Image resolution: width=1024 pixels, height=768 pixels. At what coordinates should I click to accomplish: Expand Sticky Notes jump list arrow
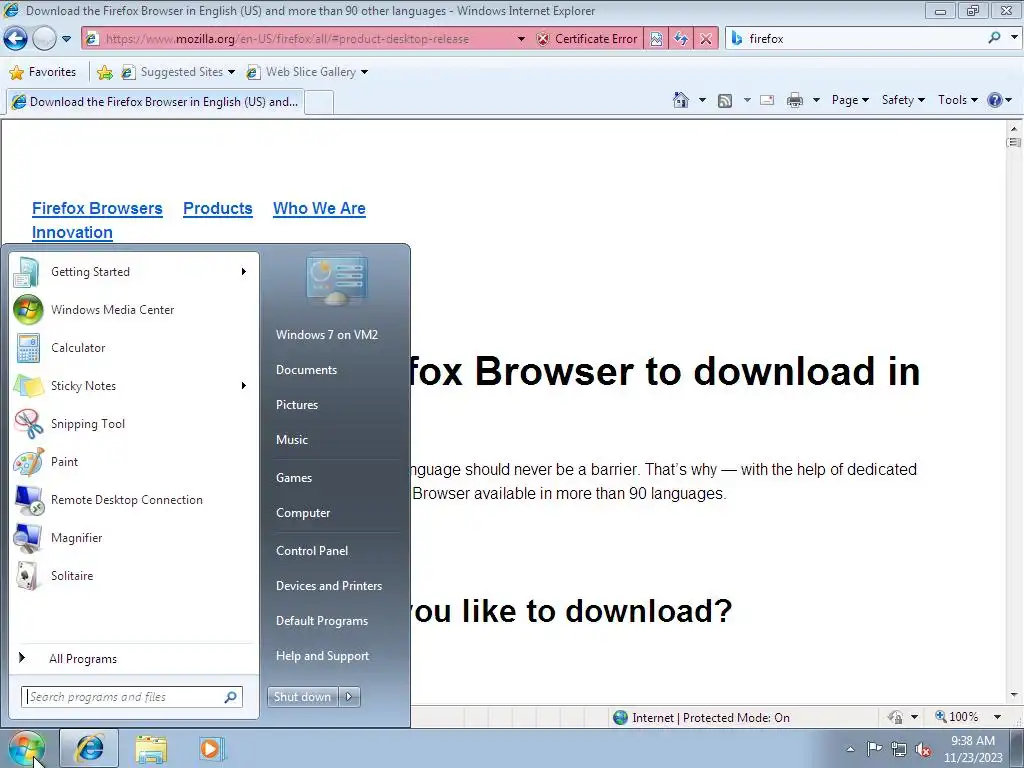pyautogui.click(x=244, y=386)
